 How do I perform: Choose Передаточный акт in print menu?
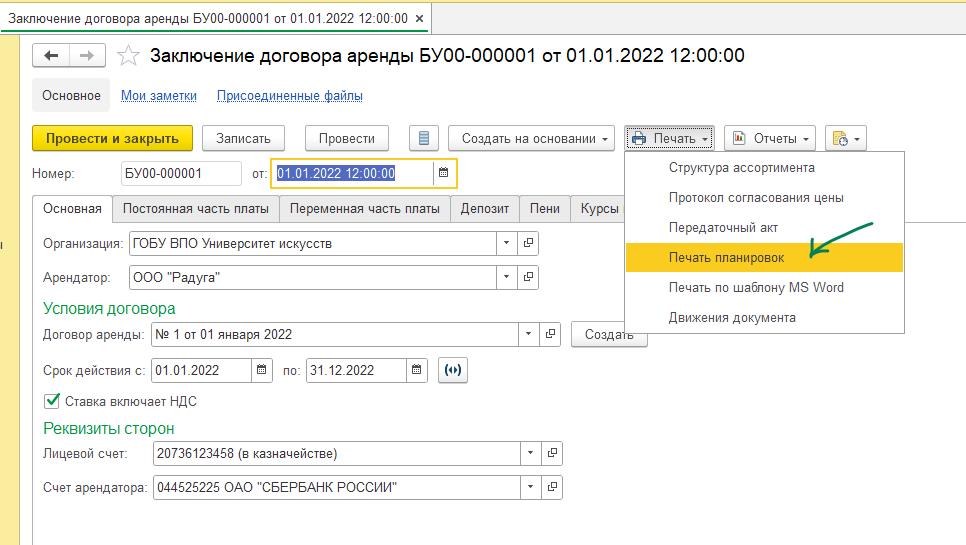(x=723, y=227)
